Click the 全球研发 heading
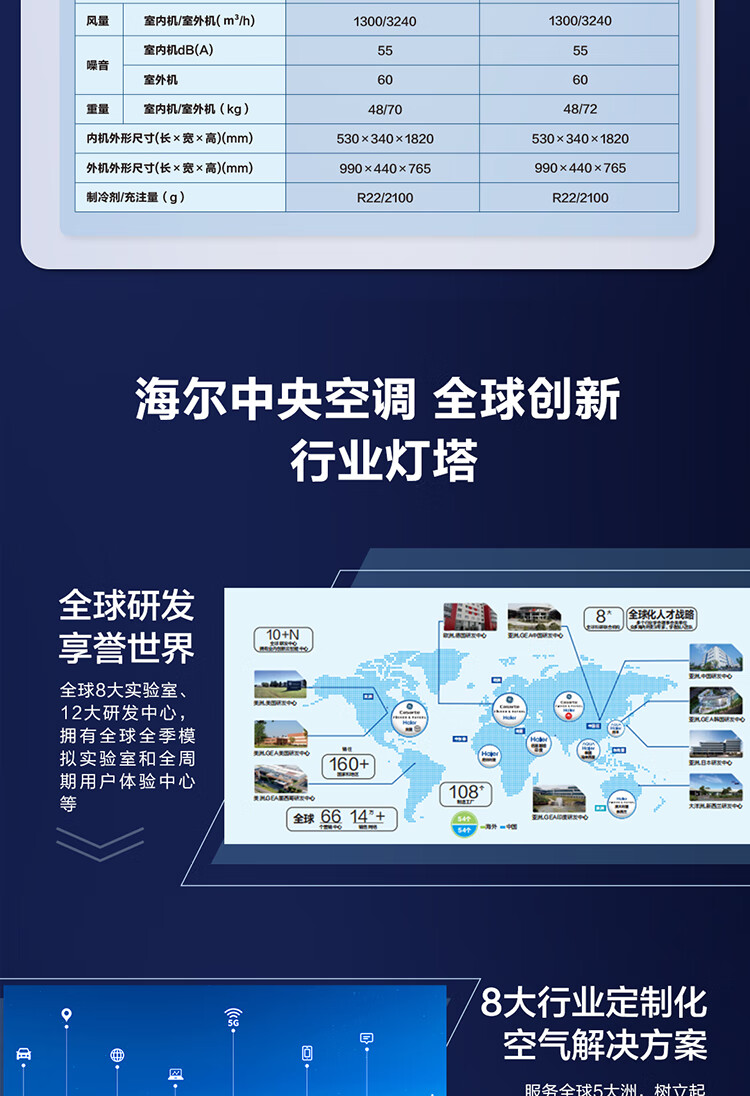750x1096 pixels. point(127,605)
